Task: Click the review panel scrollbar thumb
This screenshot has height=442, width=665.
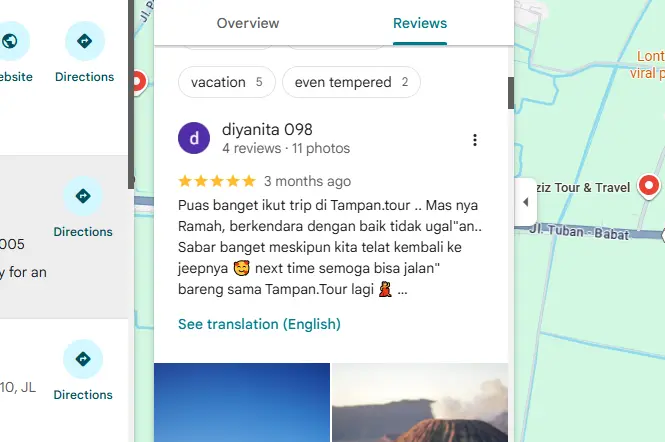Action: pos(511,93)
